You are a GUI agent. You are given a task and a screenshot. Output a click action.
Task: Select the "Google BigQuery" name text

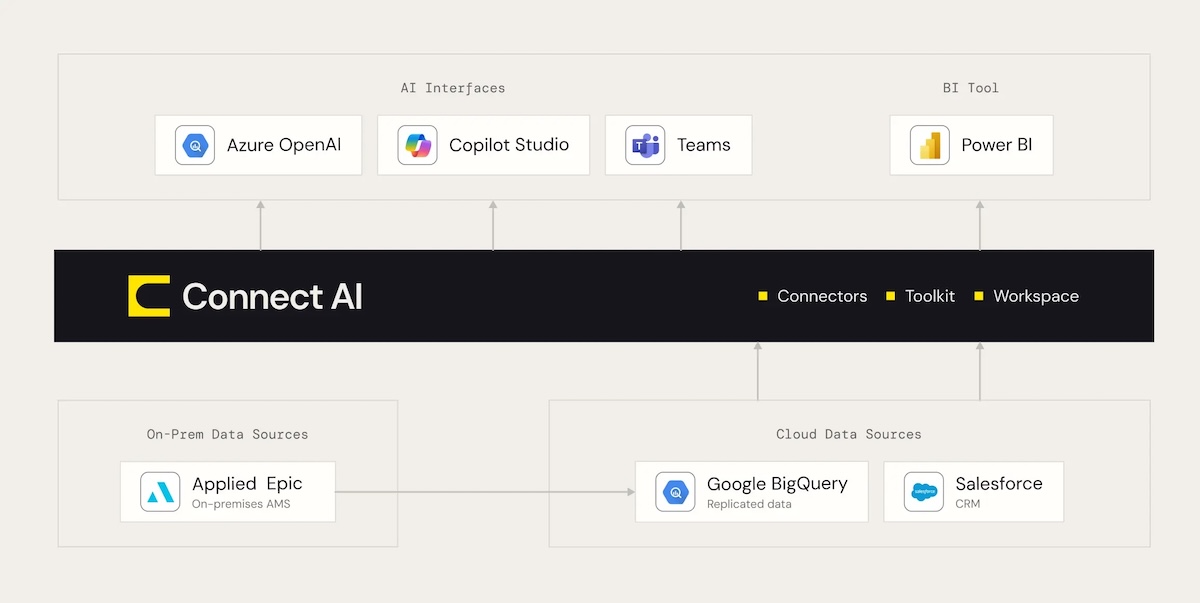[777, 484]
